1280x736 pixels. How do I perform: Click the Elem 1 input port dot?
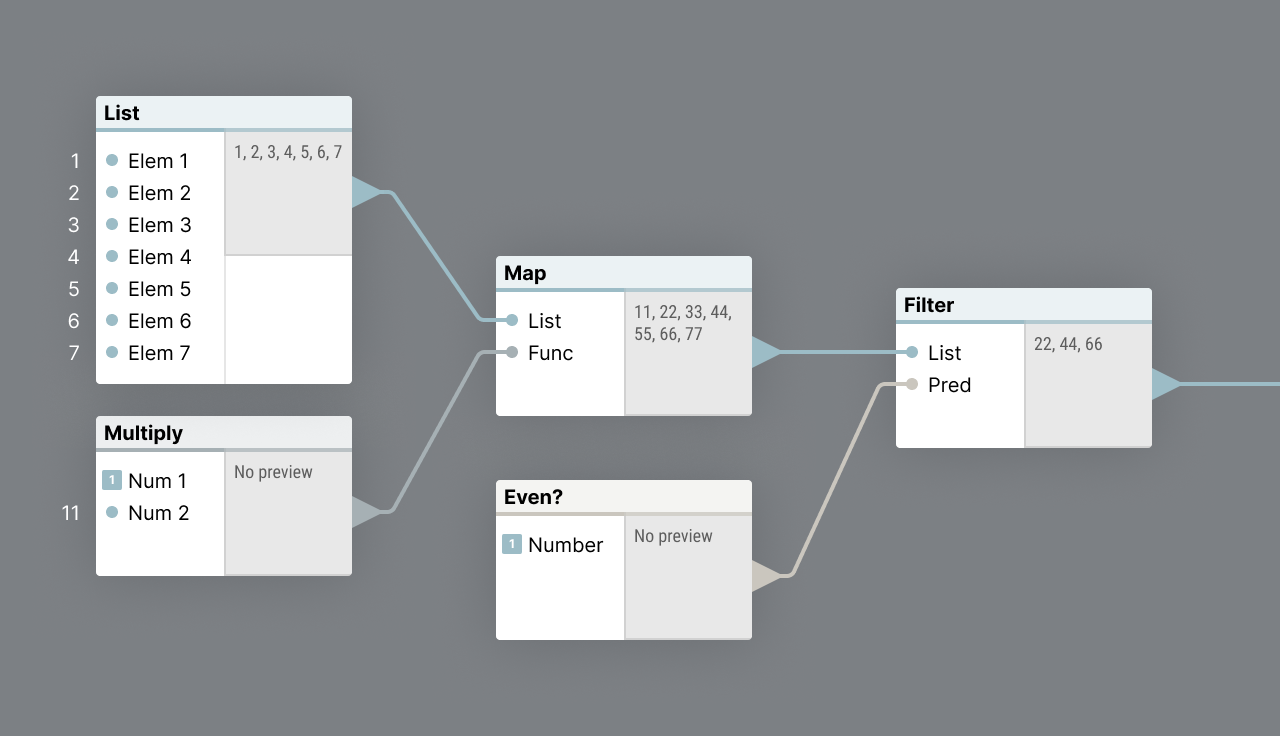pyautogui.click(x=112, y=160)
